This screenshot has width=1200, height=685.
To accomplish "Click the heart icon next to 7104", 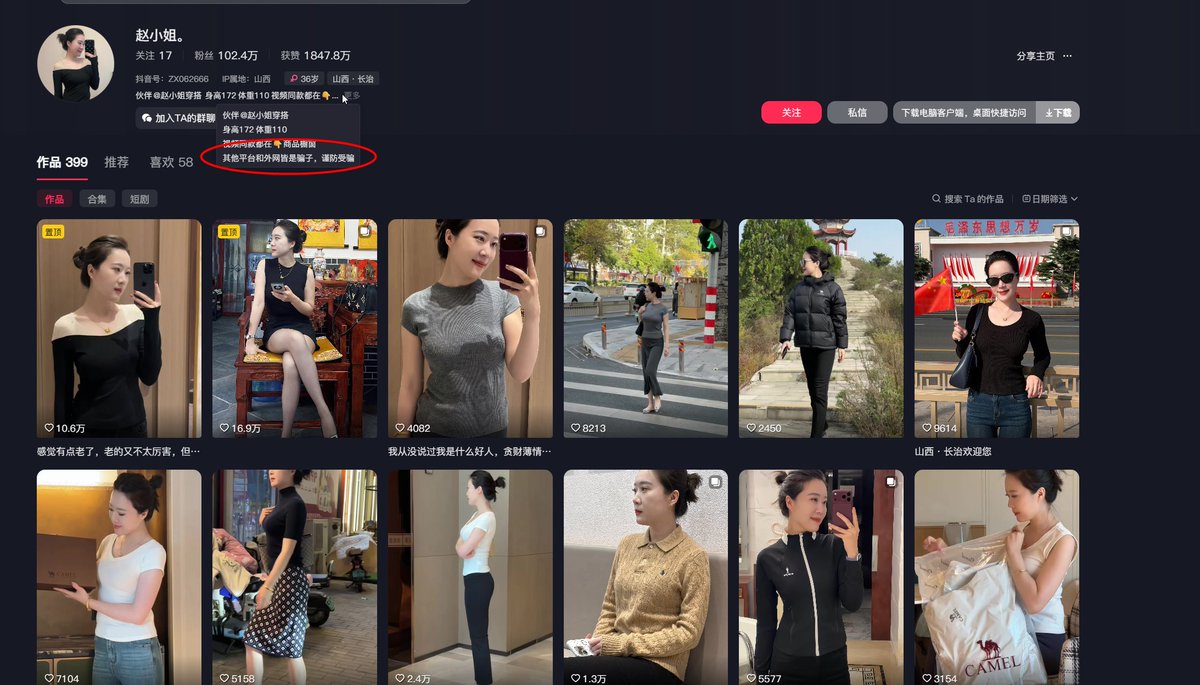I will pyautogui.click(x=49, y=678).
